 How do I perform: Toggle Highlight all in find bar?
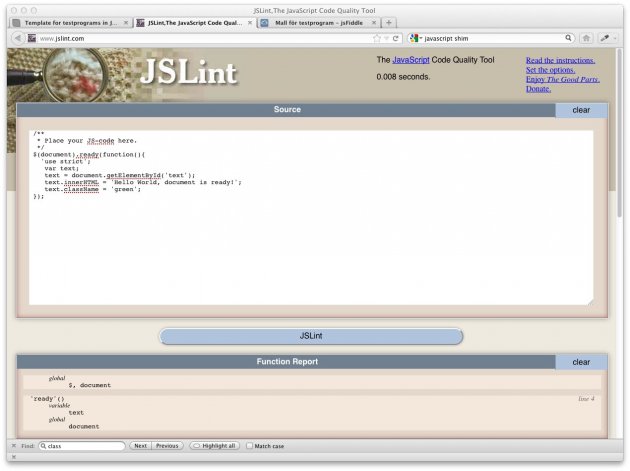215,446
